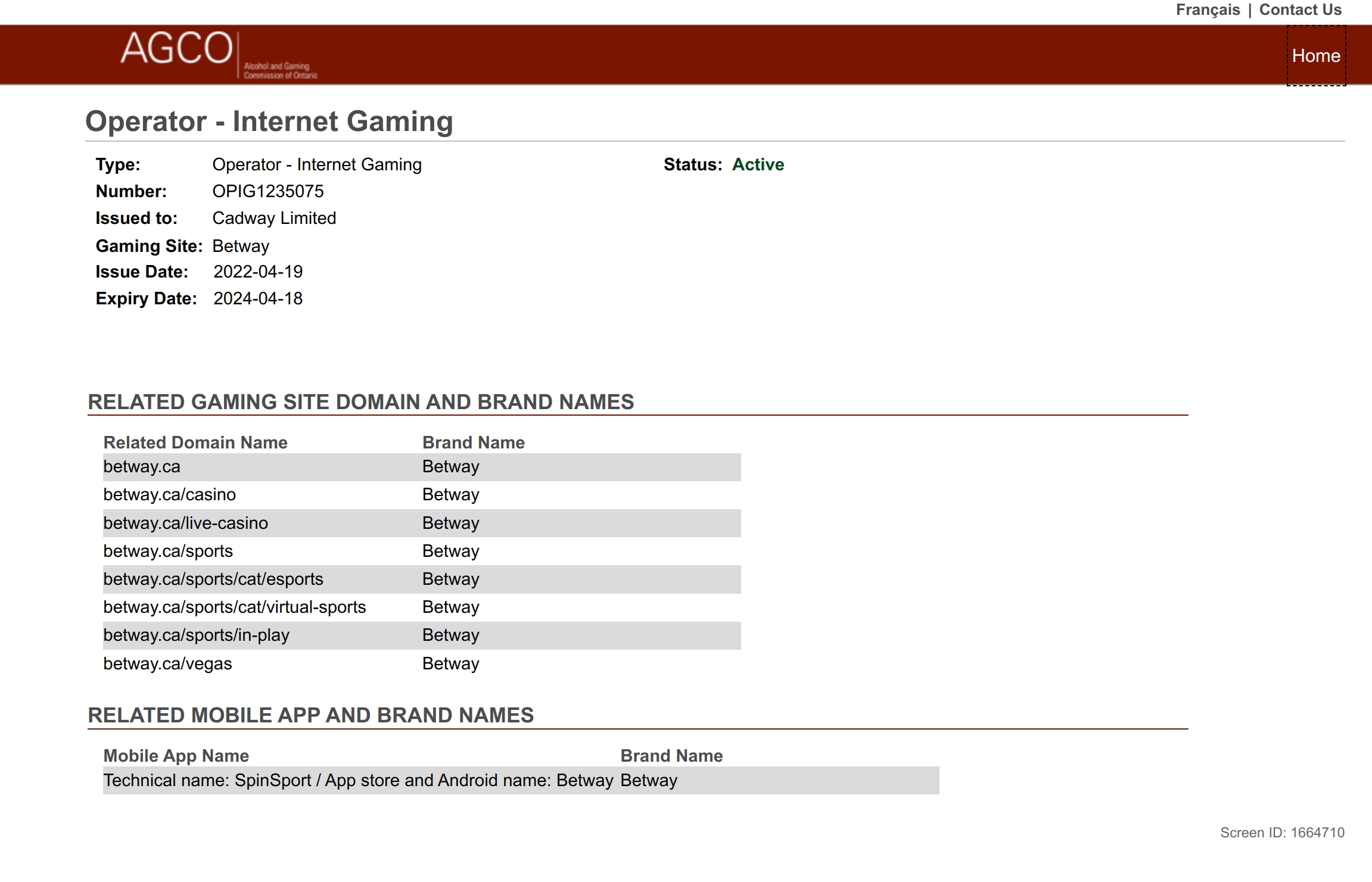Click Mobile App Name column header

point(176,756)
